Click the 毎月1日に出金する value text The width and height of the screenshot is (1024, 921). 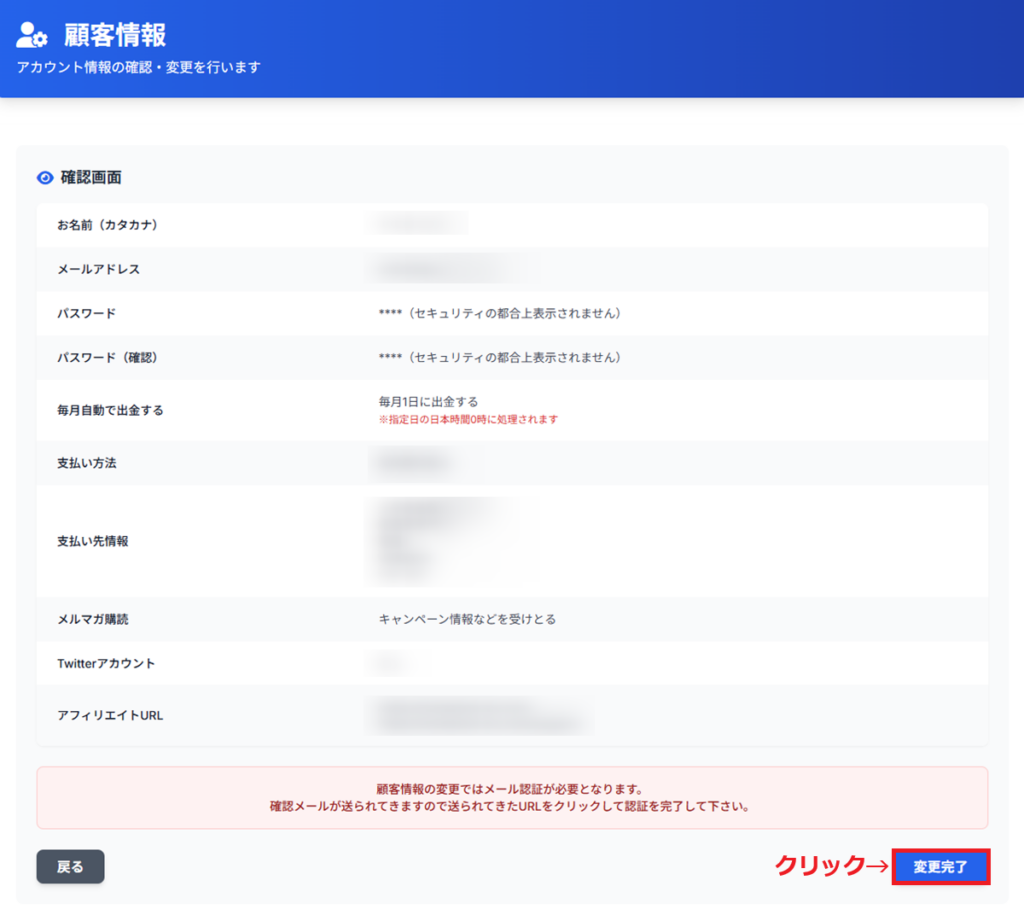click(x=428, y=402)
